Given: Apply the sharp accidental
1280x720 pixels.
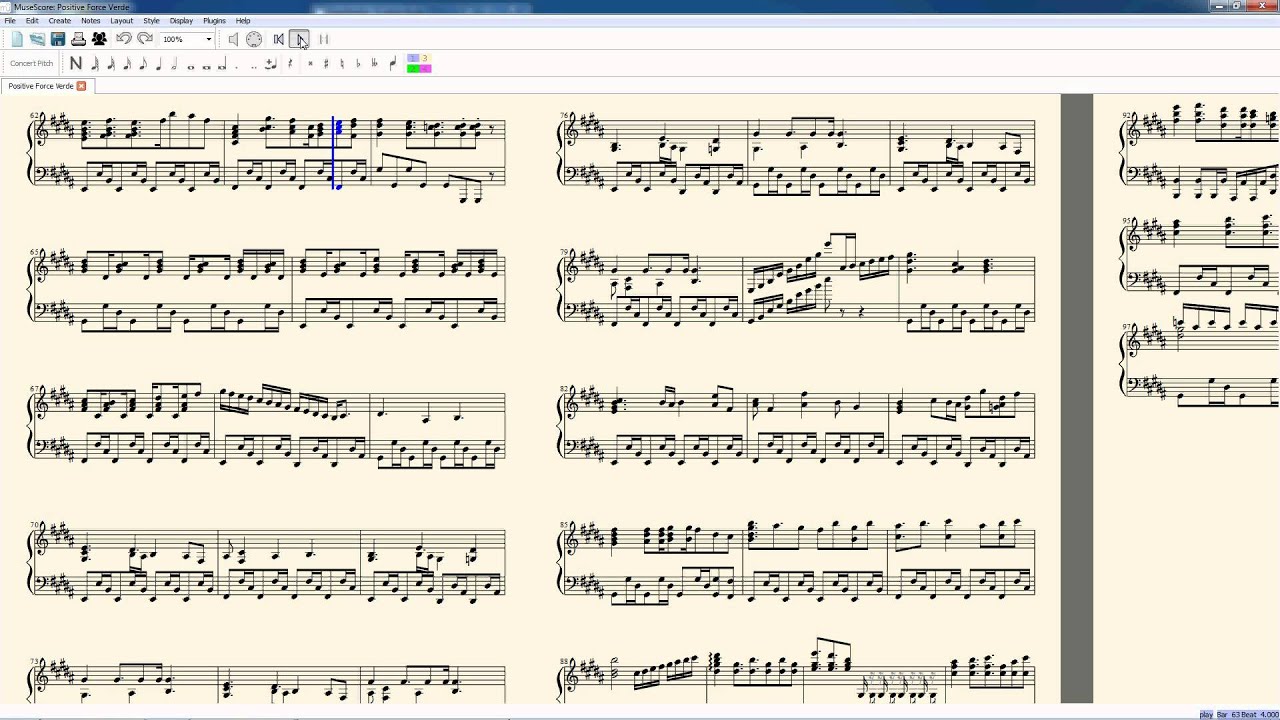Looking at the screenshot, I should pos(326,64).
